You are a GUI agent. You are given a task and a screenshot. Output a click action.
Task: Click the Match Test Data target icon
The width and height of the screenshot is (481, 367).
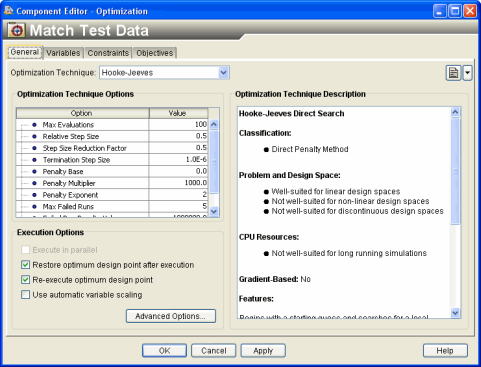pos(16,30)
